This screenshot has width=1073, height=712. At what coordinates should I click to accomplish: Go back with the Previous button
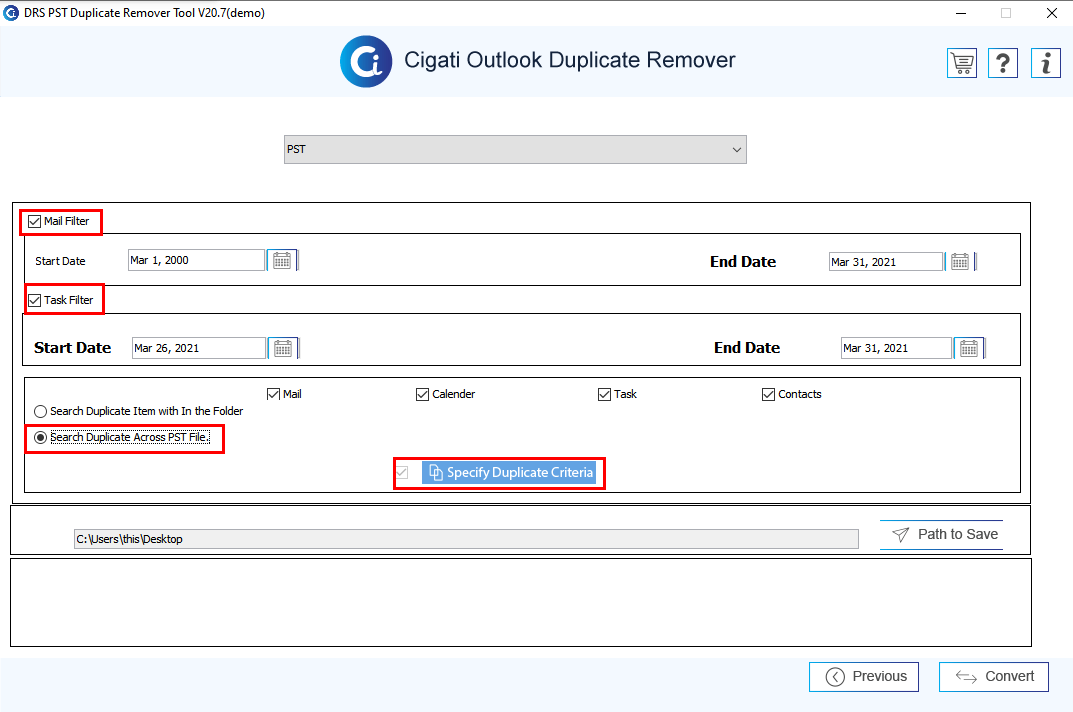click(x=864, y=677)
